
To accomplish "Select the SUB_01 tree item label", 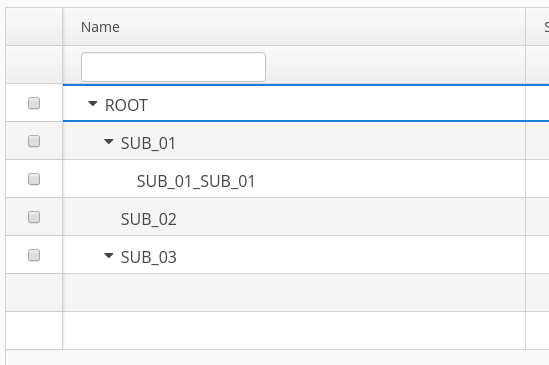I will (x=148, y=143).
